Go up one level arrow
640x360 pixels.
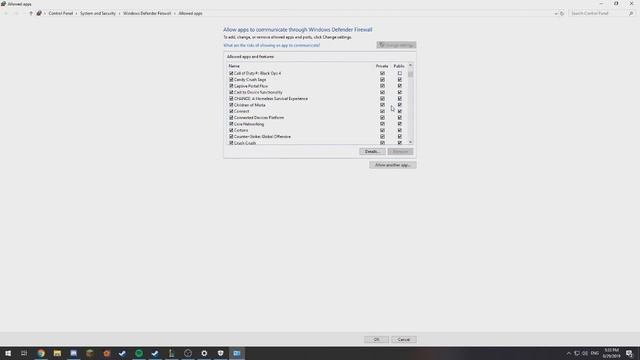[31, 13]
